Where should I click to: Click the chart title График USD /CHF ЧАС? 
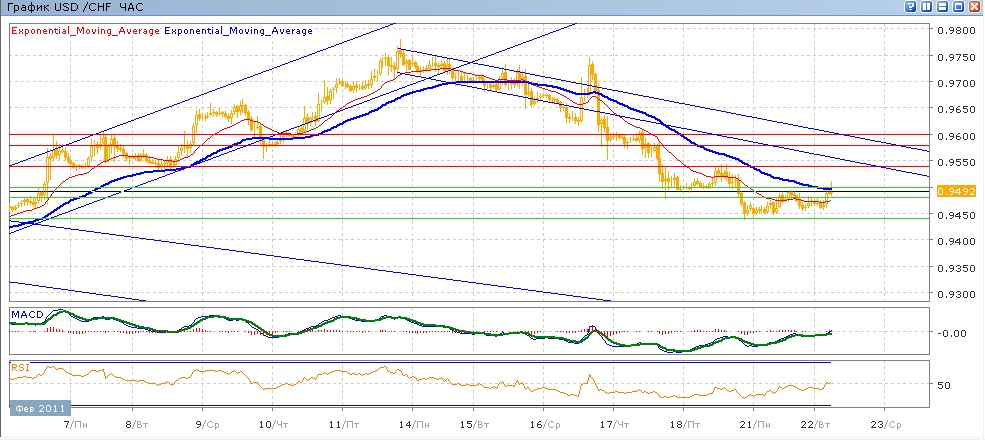75,9
